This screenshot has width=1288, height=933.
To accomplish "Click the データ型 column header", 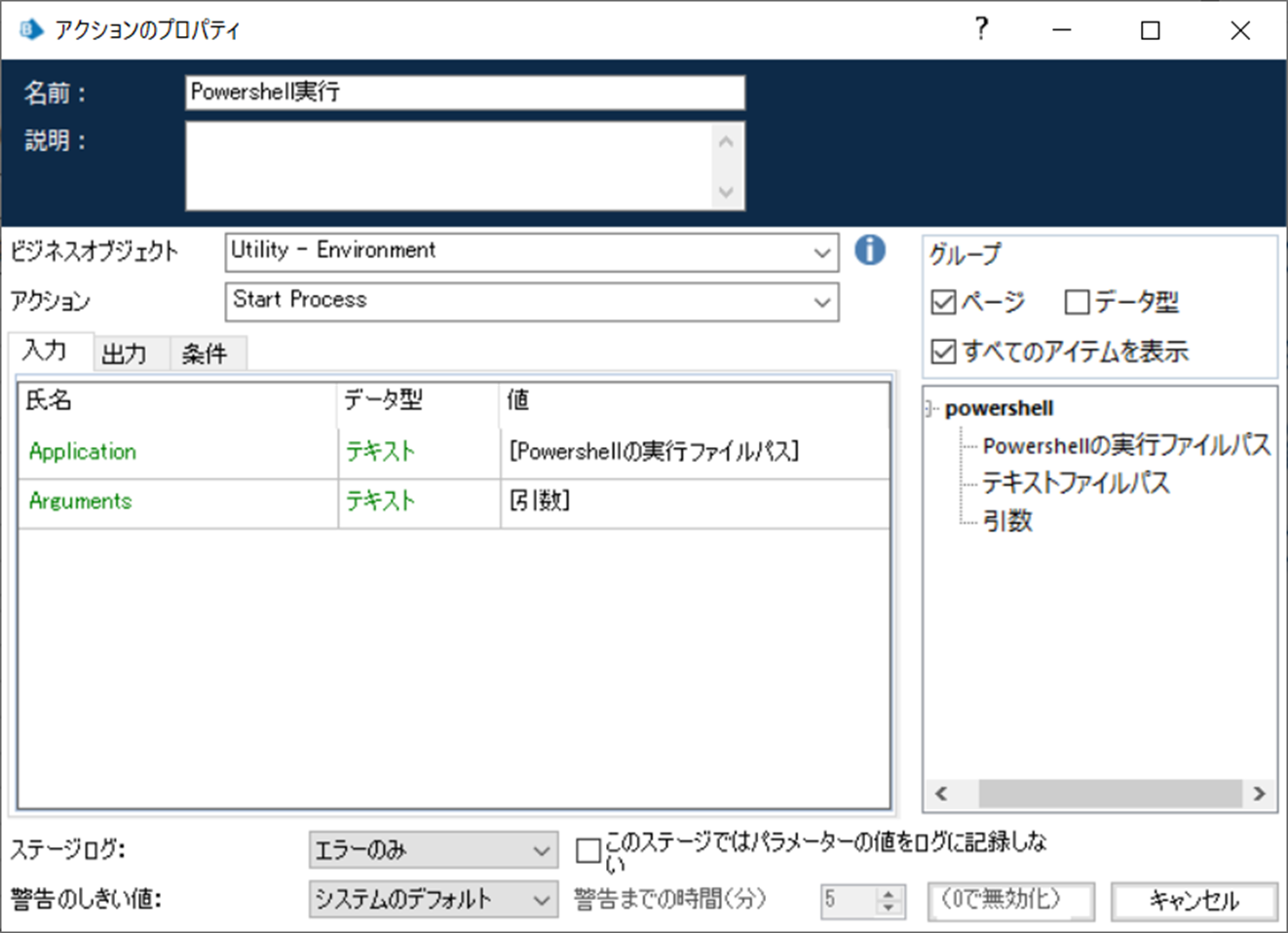I will (x=419, y=401).
